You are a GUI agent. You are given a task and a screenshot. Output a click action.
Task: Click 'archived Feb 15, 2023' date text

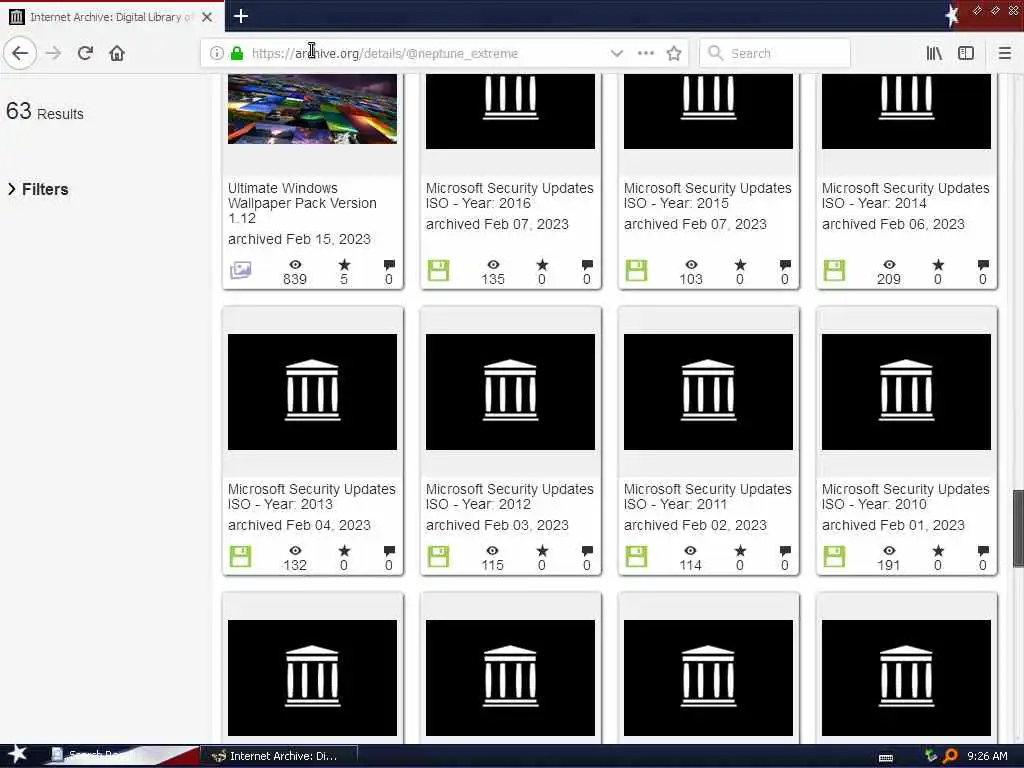(299, 239)
